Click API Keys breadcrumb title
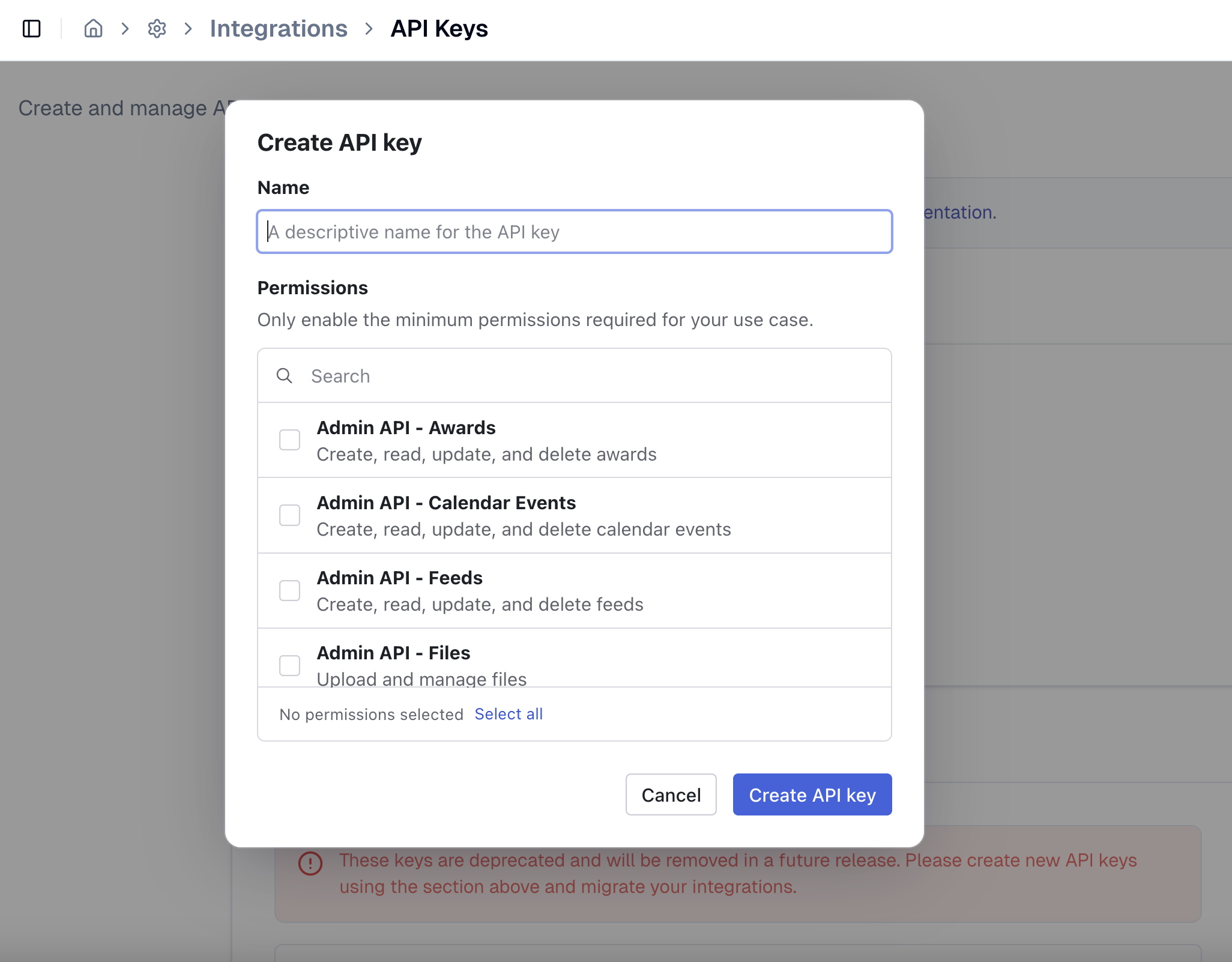 pyautogui.click(x=439, y=28)
